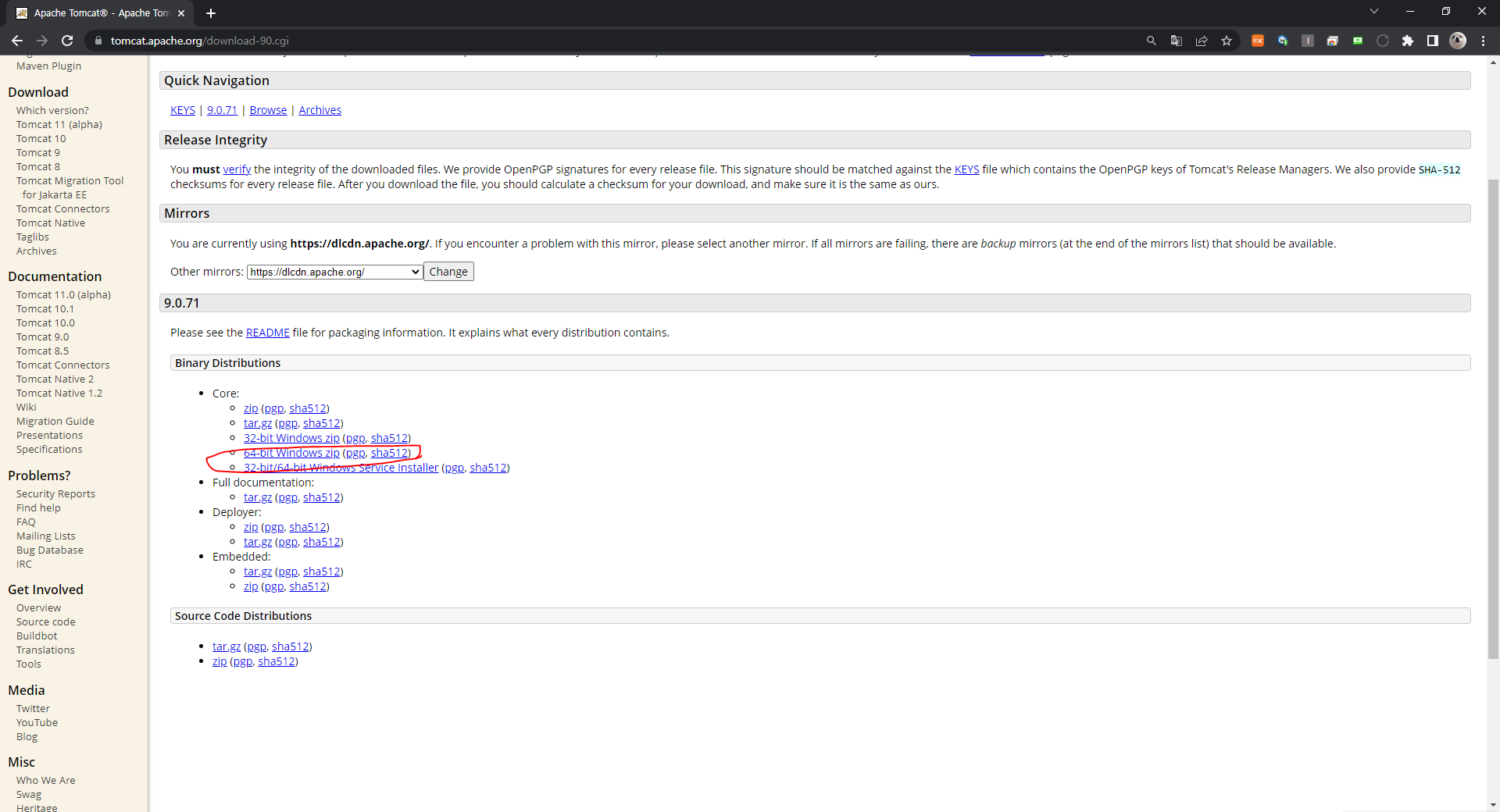Click the verify link in Release Integrity

[x=237, y=169]
